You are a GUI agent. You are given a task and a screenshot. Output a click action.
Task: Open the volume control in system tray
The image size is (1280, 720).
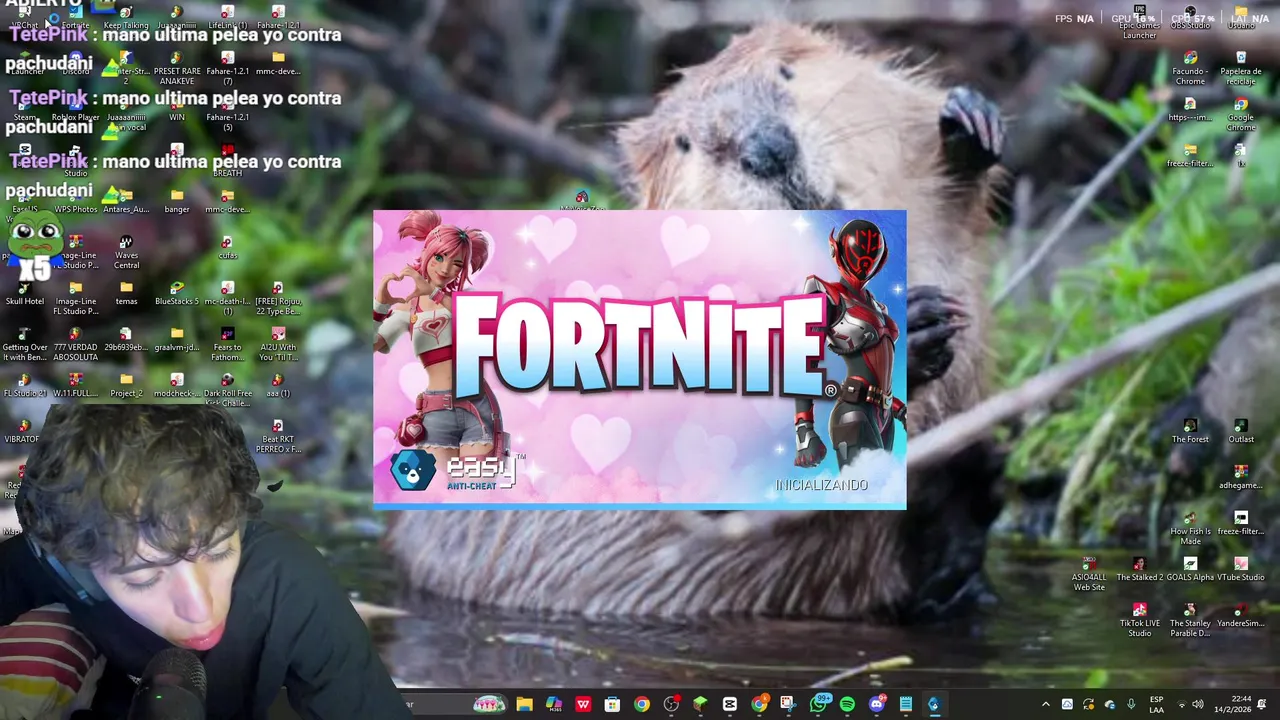1198,704
